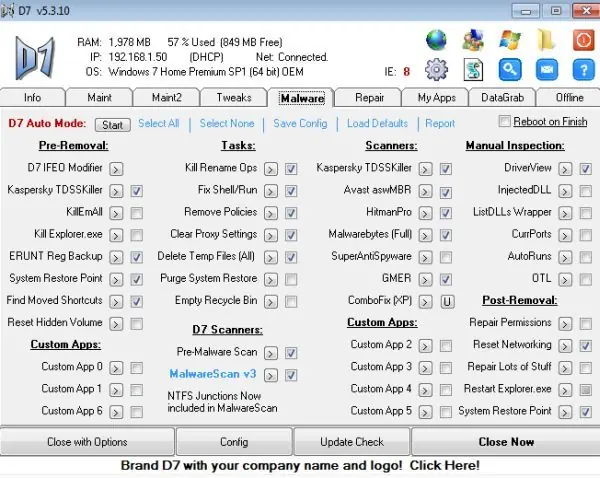
Task: Run Fix Shell/Run arrow button
Action: (x=271, y=191)
